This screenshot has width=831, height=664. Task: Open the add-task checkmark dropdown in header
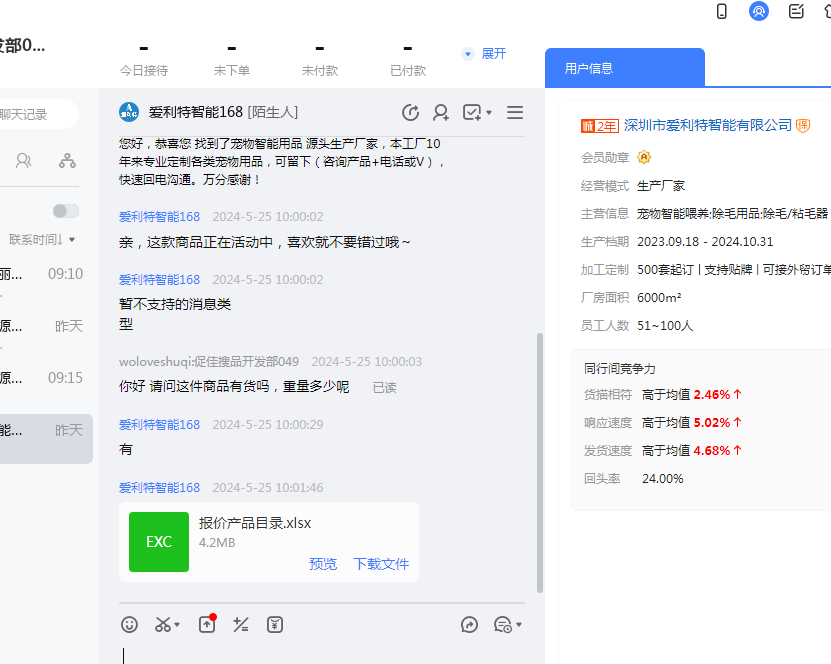[477, 113]
